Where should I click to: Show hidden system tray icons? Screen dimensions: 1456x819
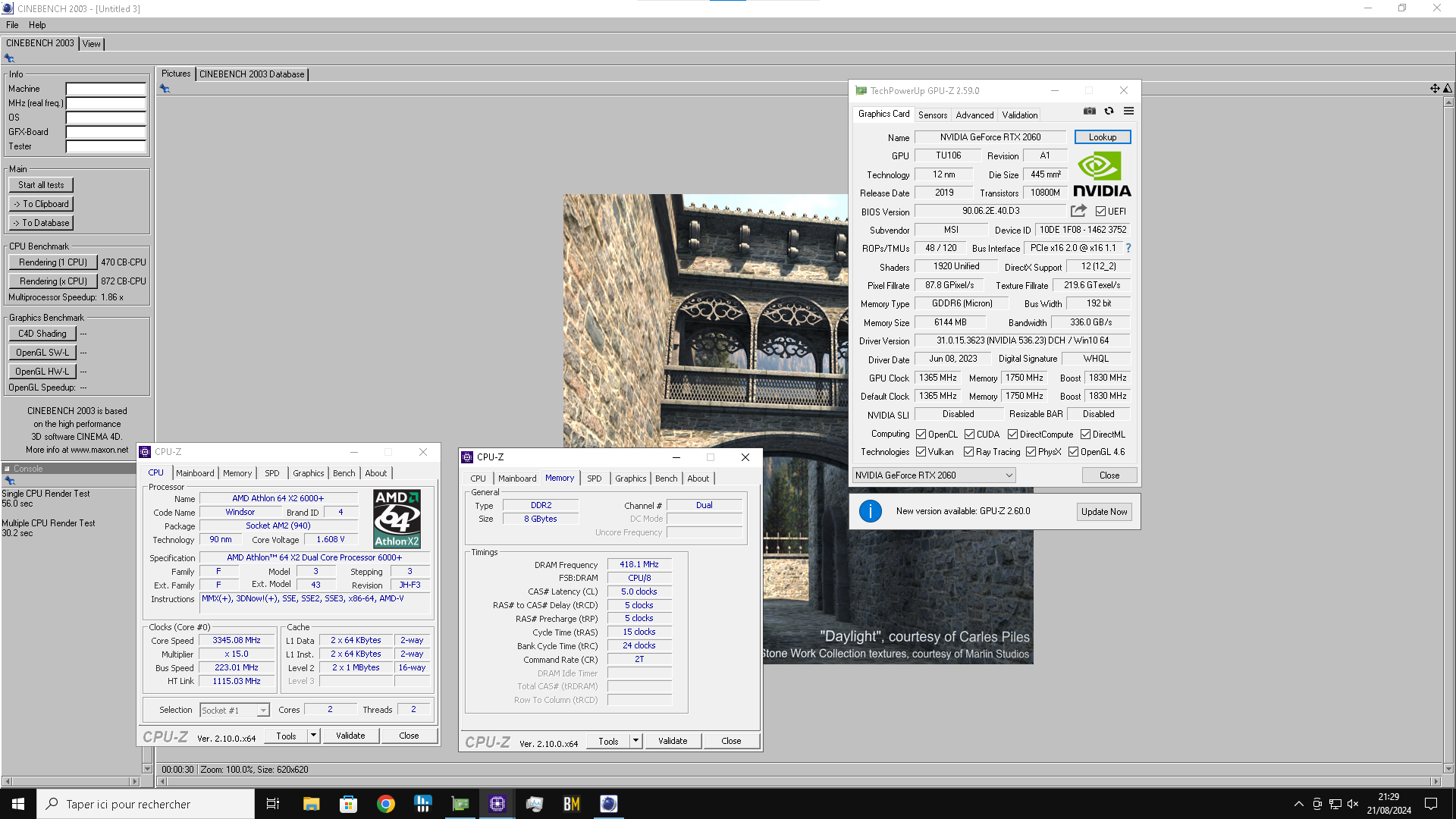click(x=1299, y=804)
